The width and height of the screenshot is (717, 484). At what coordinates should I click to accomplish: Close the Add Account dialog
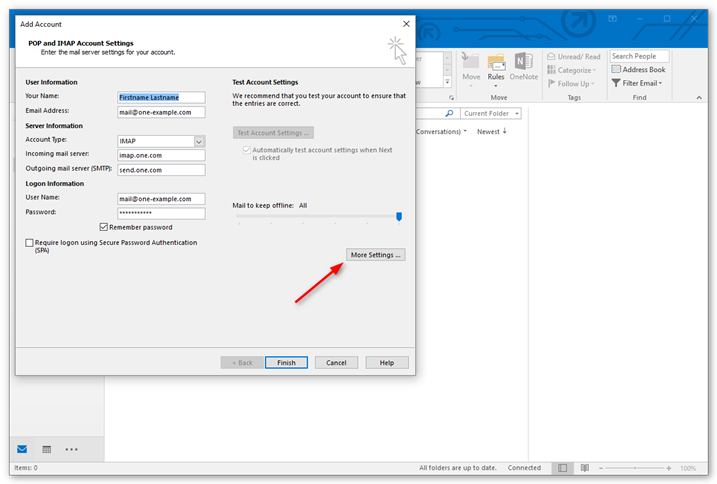coord(406,24)
